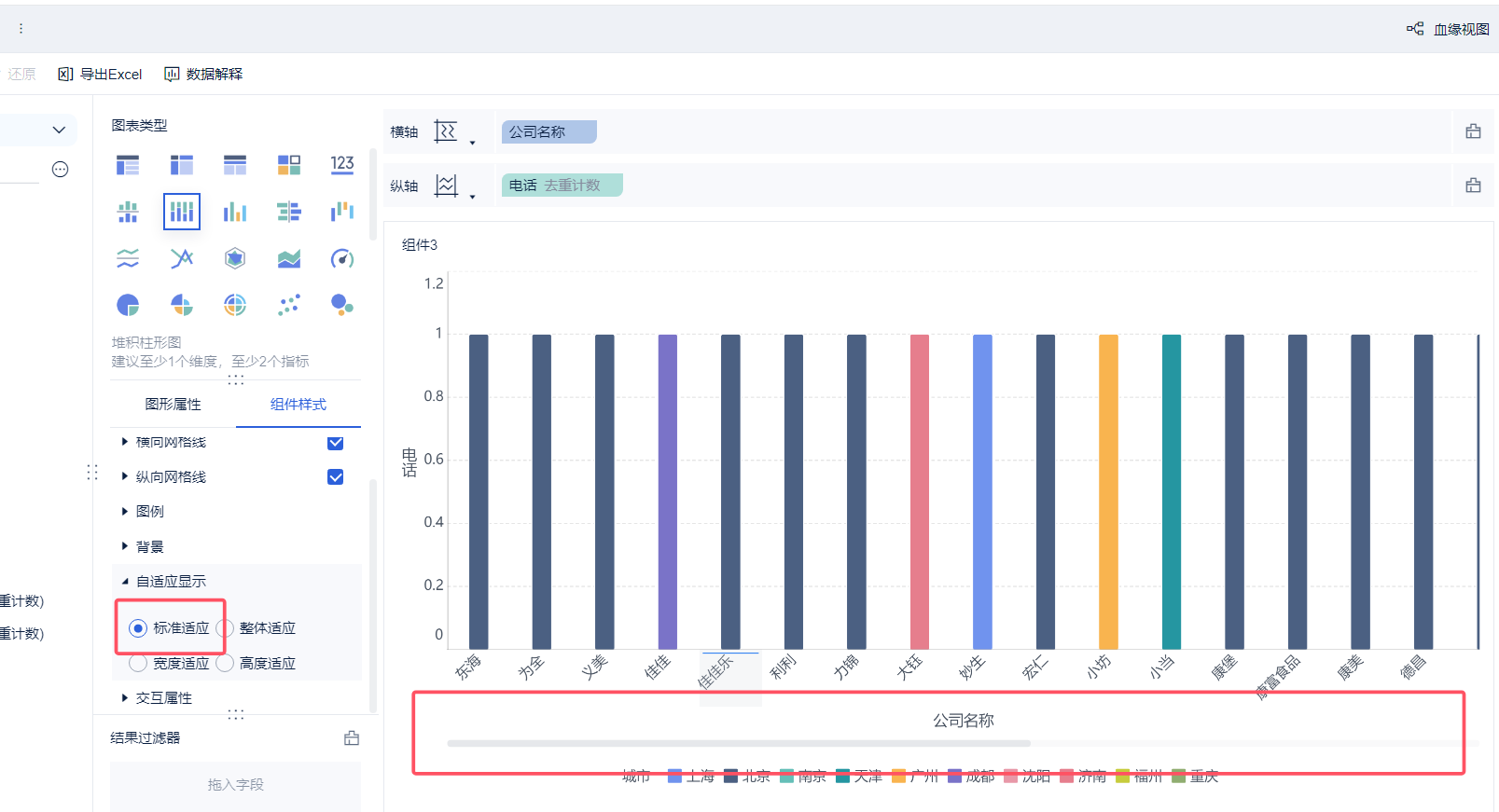
Task: Pick the radar chart type icon
Action: 235,258
